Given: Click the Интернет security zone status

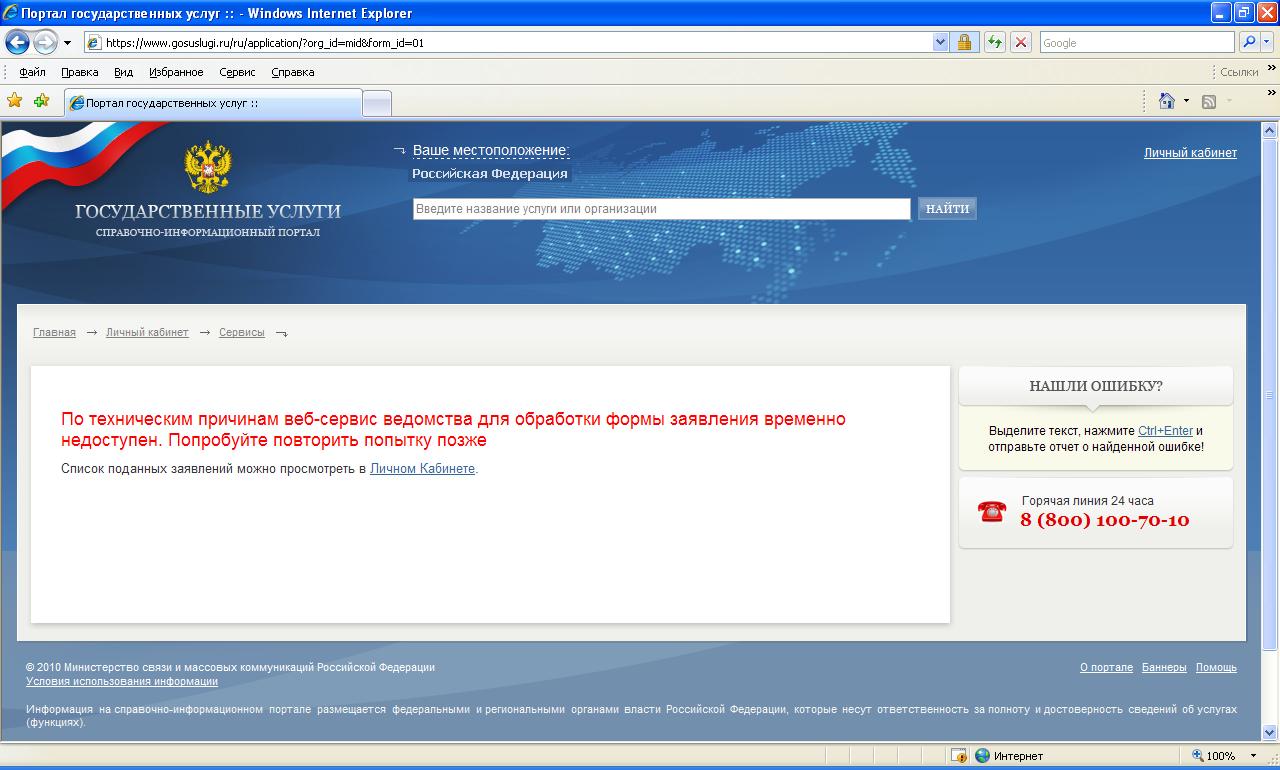Looking at the screenshot, I should pos(1010,756).
